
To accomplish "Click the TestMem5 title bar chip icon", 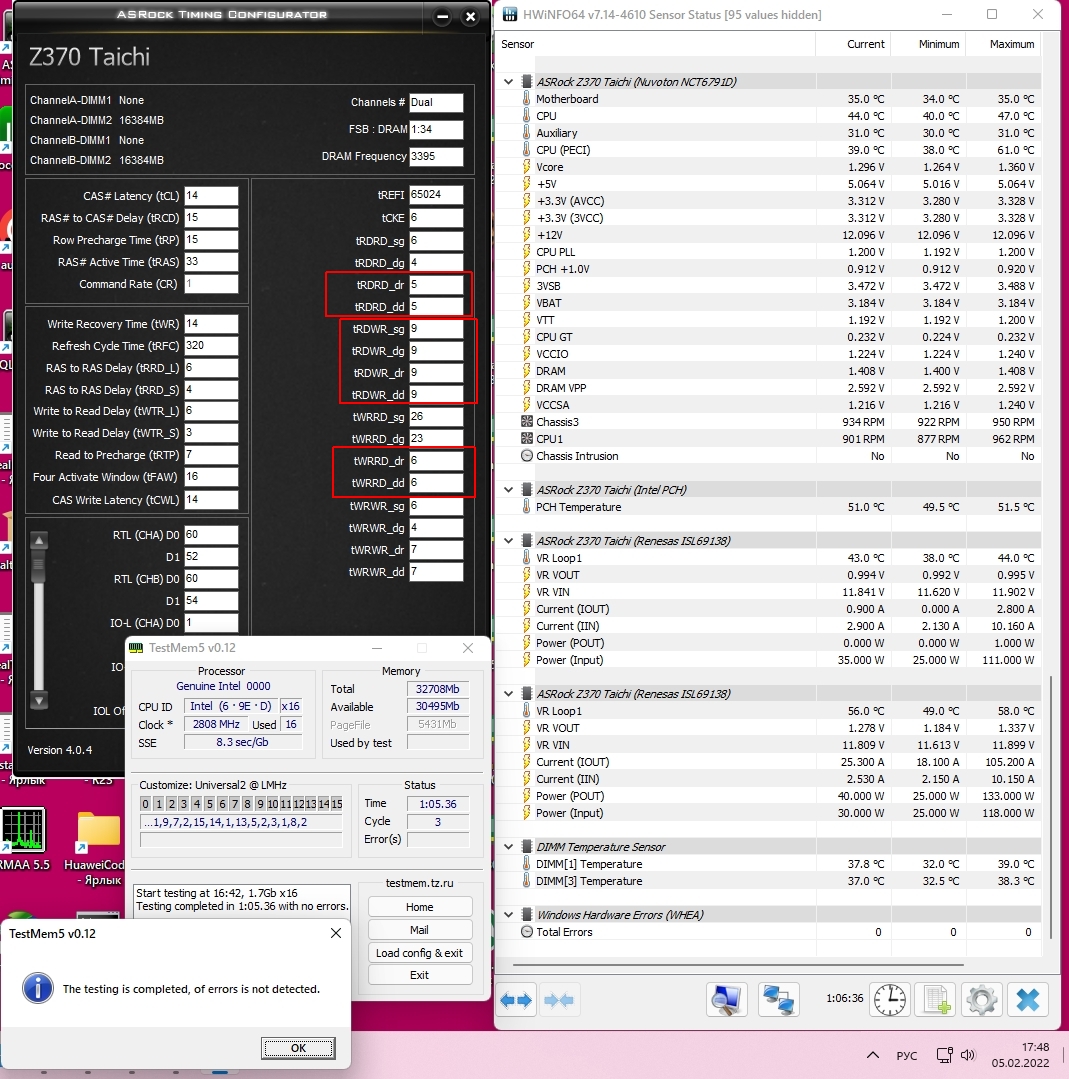I will pyautogui.click(x=136, y=648).
